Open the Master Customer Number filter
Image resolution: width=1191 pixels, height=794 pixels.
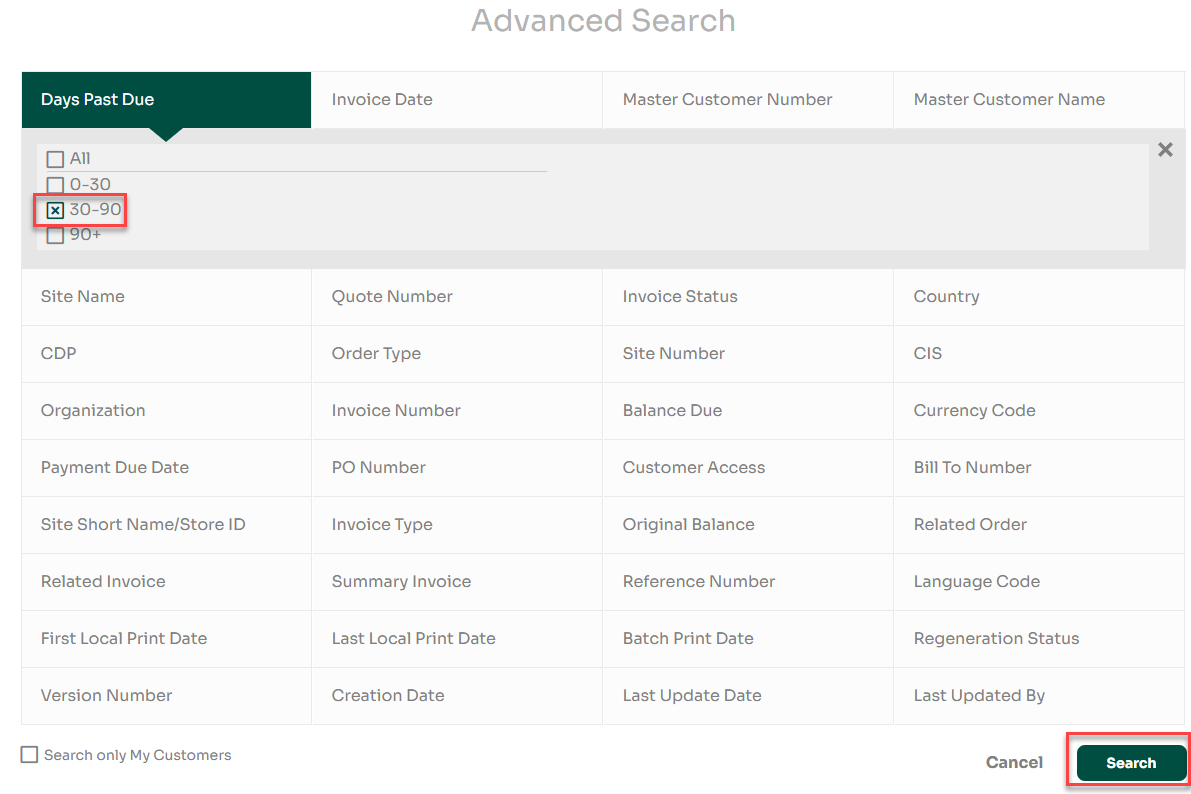click(x=727, y=99)
